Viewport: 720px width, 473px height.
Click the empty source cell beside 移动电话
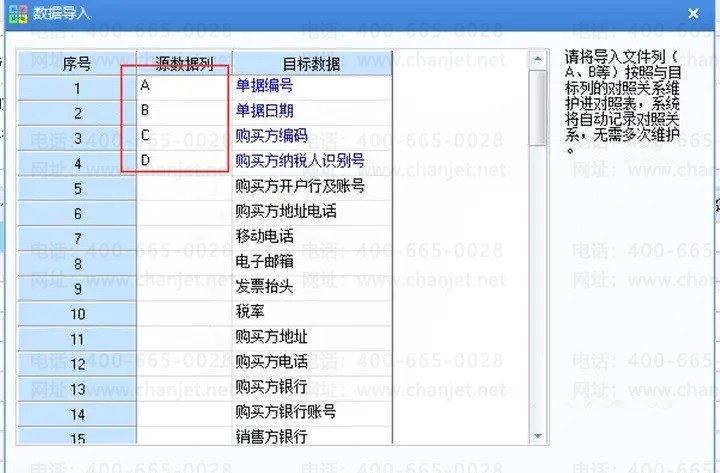tap(185, 237)
